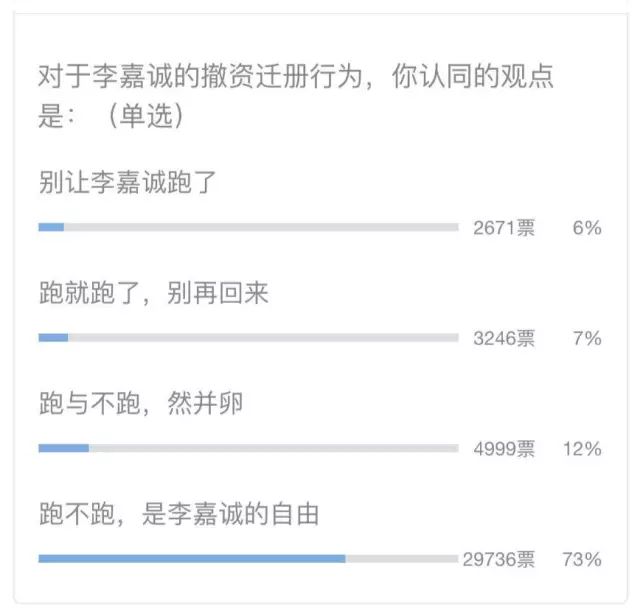The height and width of the screenshot is (616, 640).
Task: Select option 跑与不跑，然并卵
Action: point(141,403)
